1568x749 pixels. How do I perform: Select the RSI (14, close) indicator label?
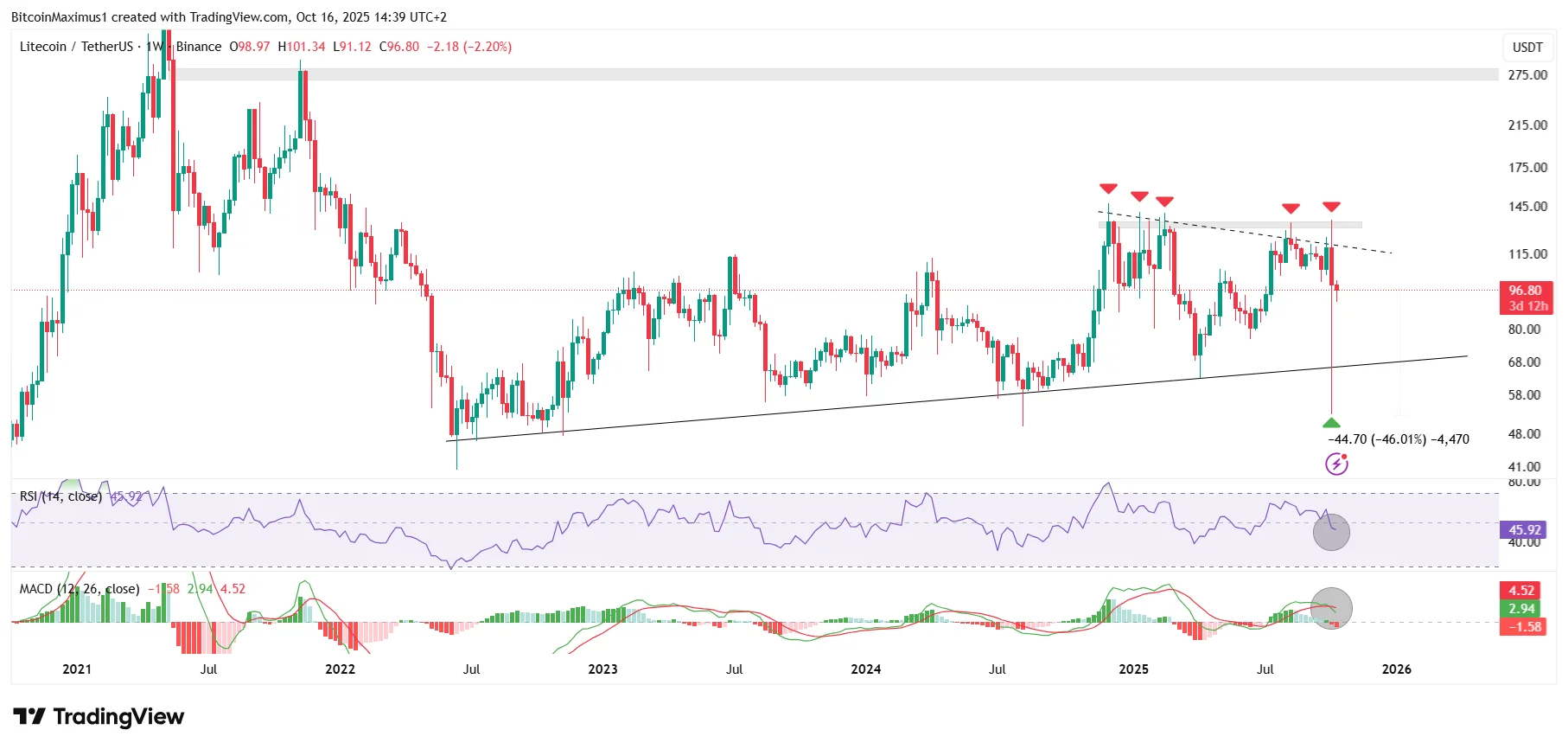61,496
